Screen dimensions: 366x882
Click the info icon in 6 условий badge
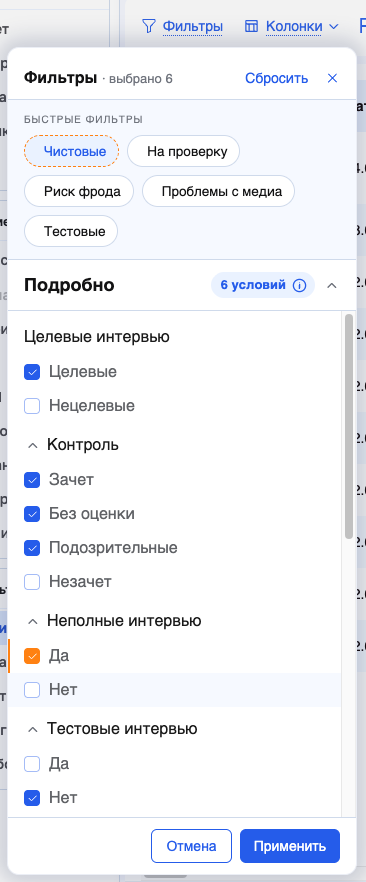point(300,285)
